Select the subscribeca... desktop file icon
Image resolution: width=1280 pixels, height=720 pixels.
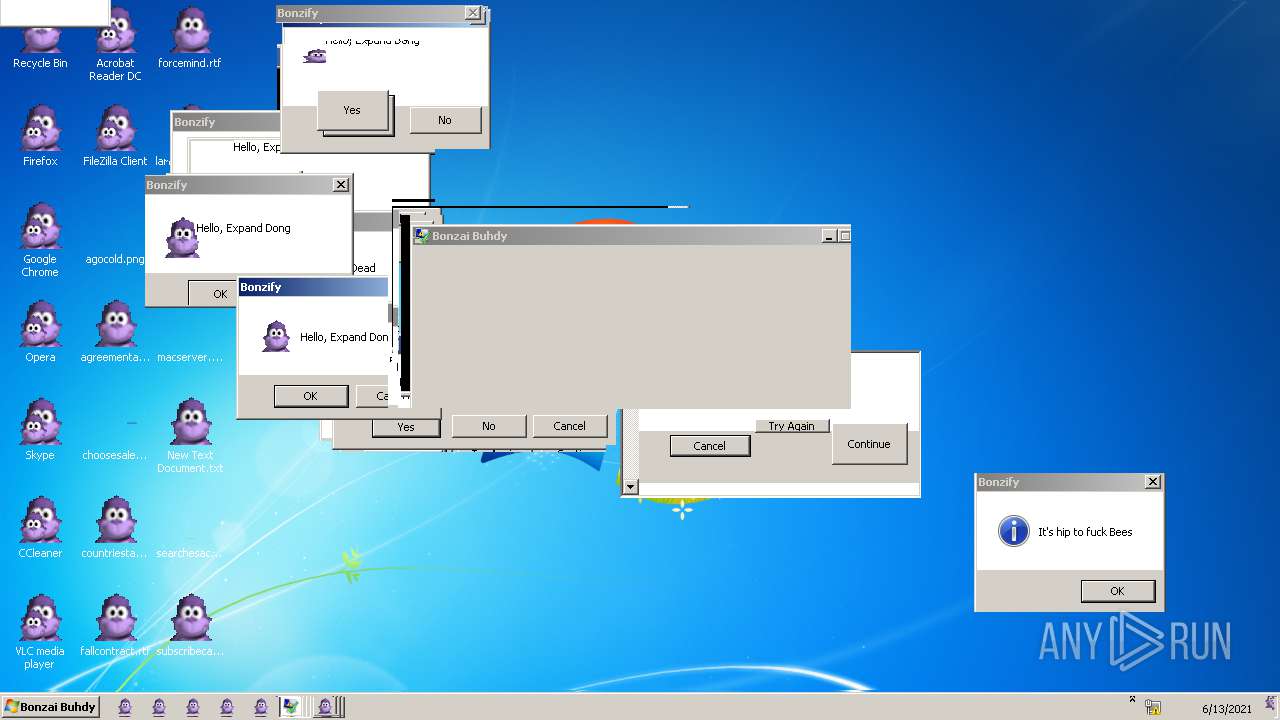(x=190, y=626)
